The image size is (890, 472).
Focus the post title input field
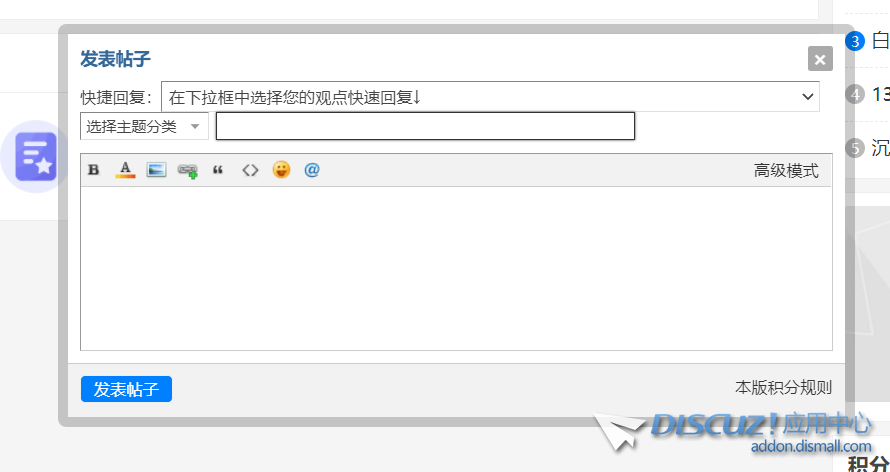tap(425, 126)
